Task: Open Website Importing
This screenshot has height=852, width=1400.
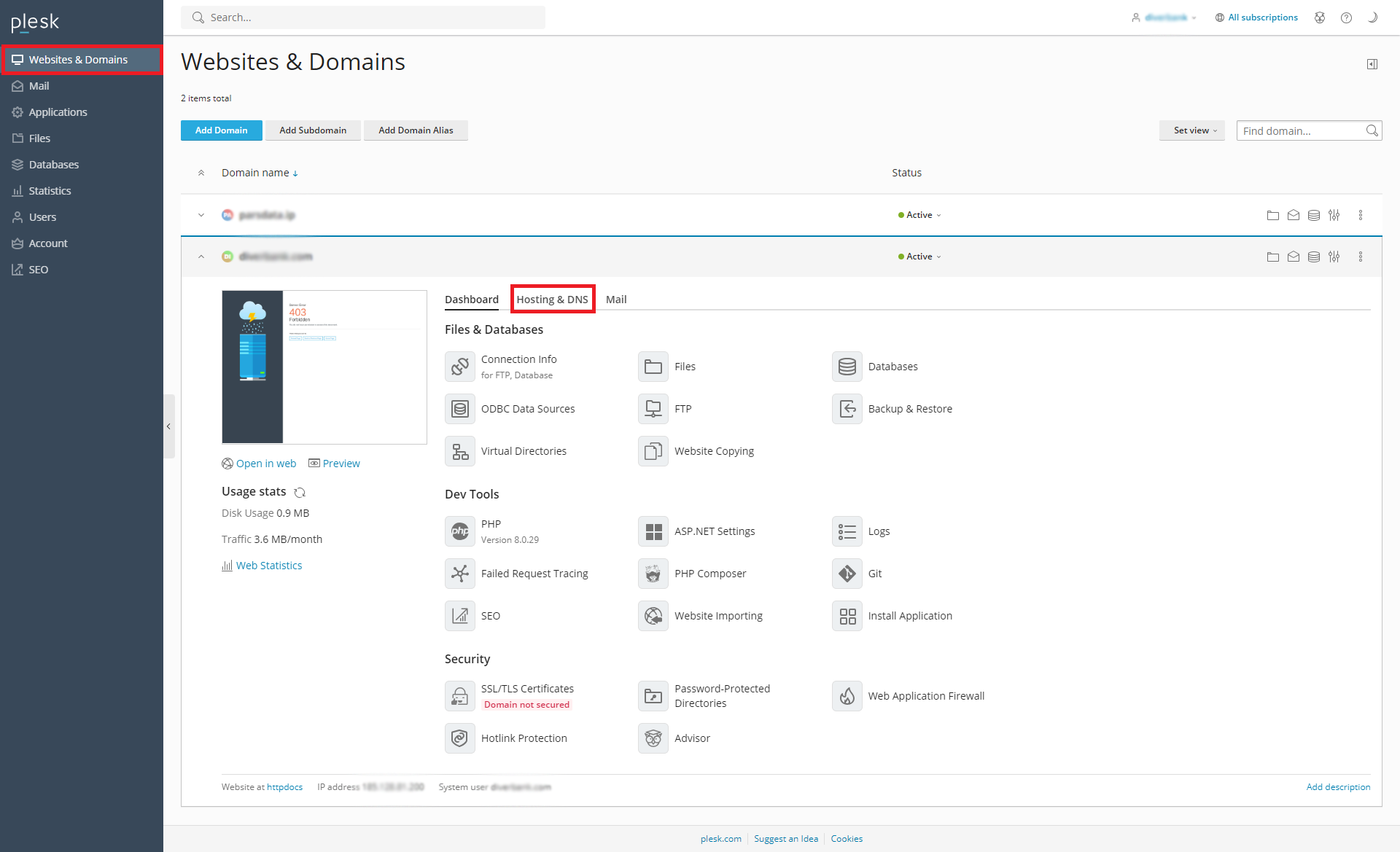Action: pyautogui.click(x=701, y=616)
